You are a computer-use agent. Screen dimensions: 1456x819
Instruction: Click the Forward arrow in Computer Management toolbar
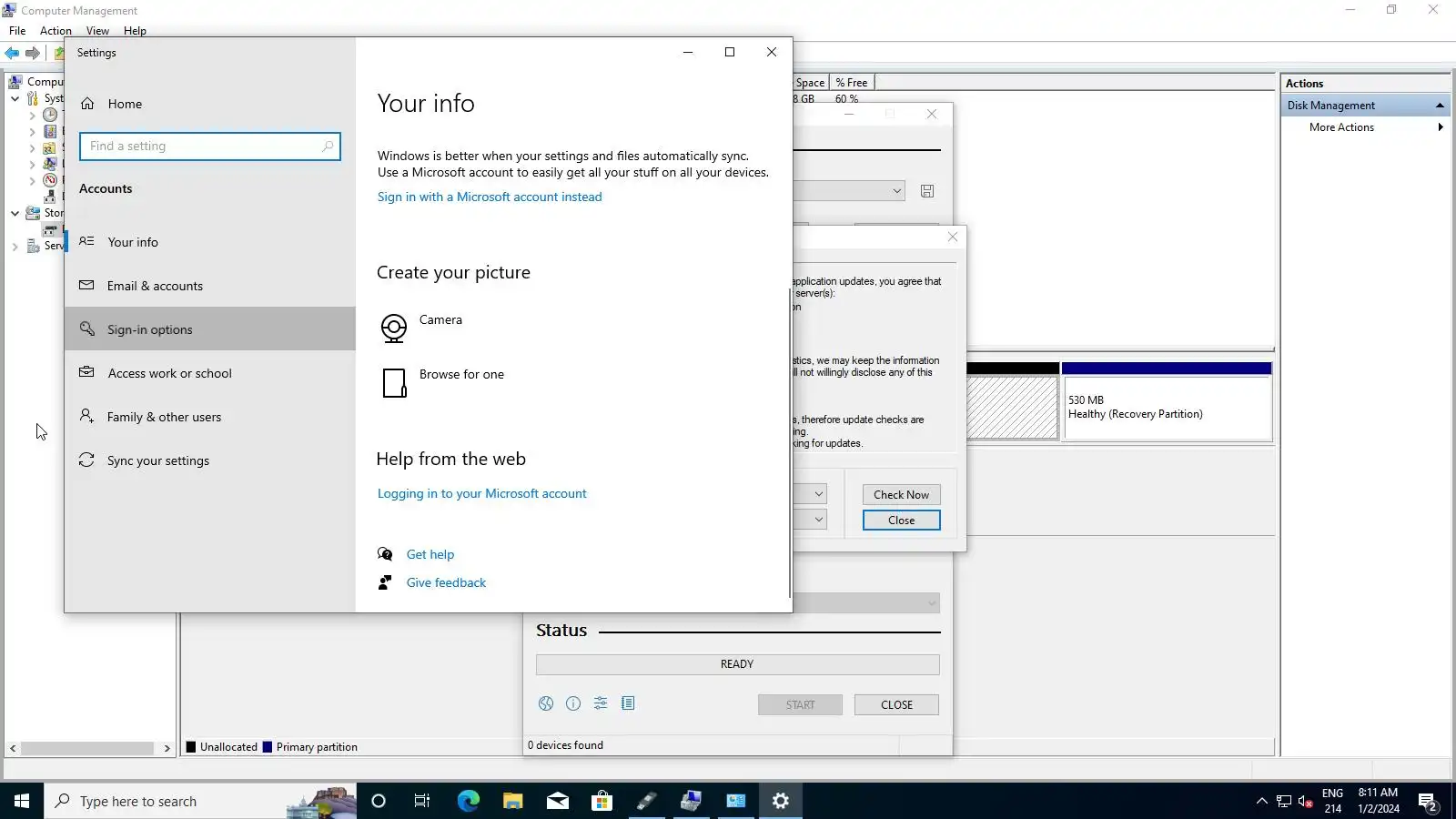[33, 53]
